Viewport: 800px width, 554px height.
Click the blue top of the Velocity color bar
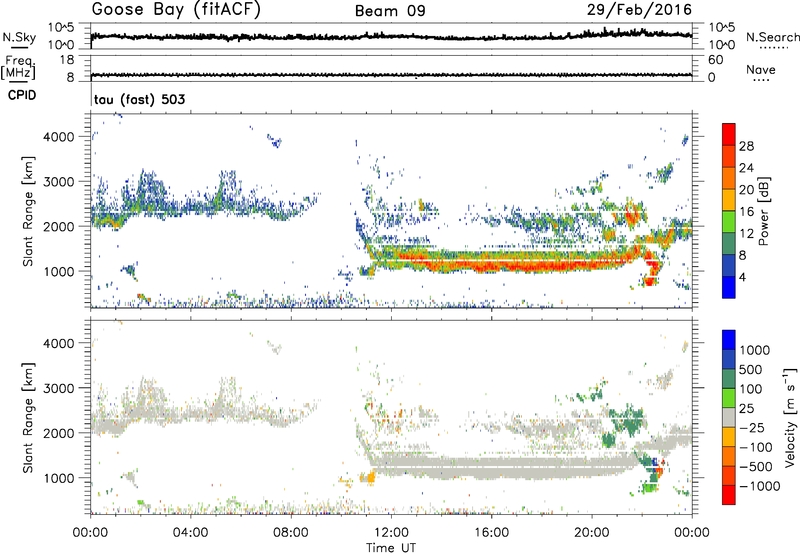click(729, 340)
